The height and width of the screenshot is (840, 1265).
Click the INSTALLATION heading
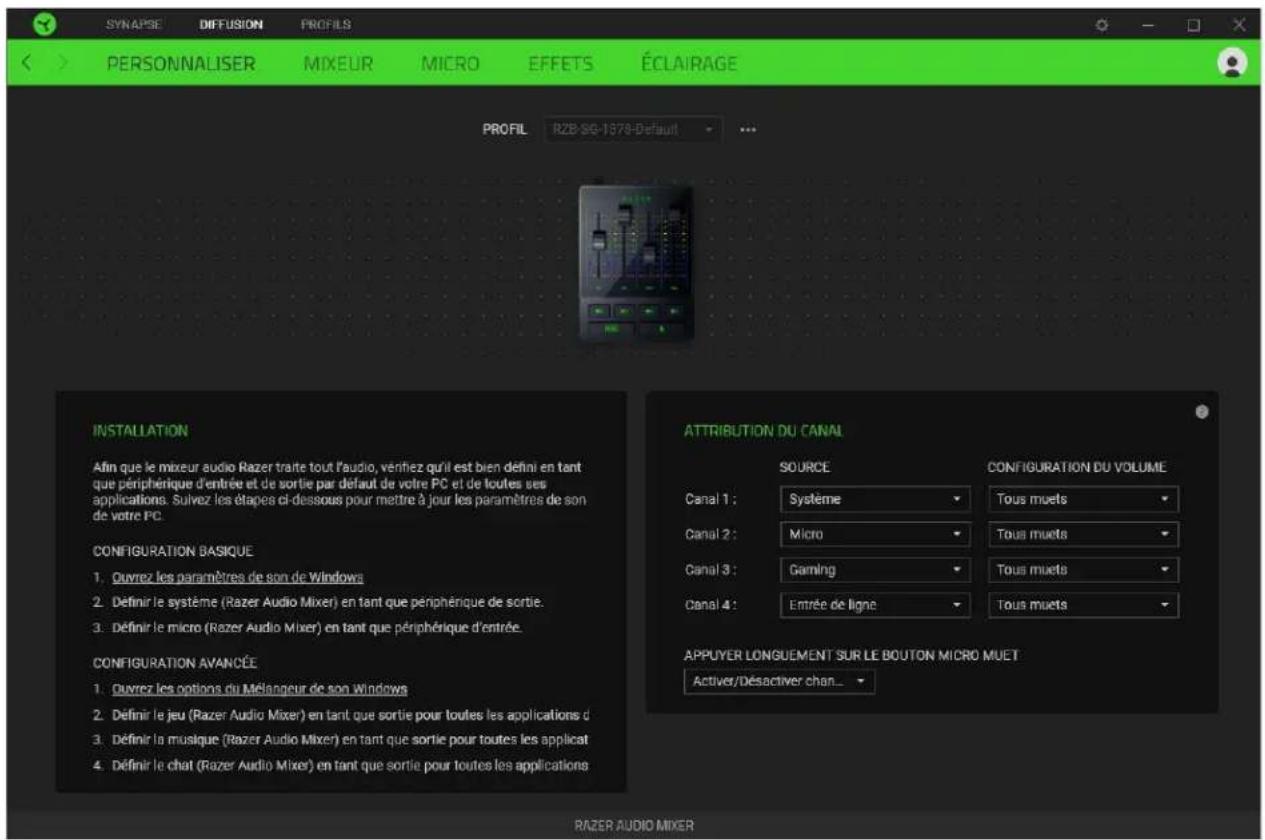click(140, 432)
